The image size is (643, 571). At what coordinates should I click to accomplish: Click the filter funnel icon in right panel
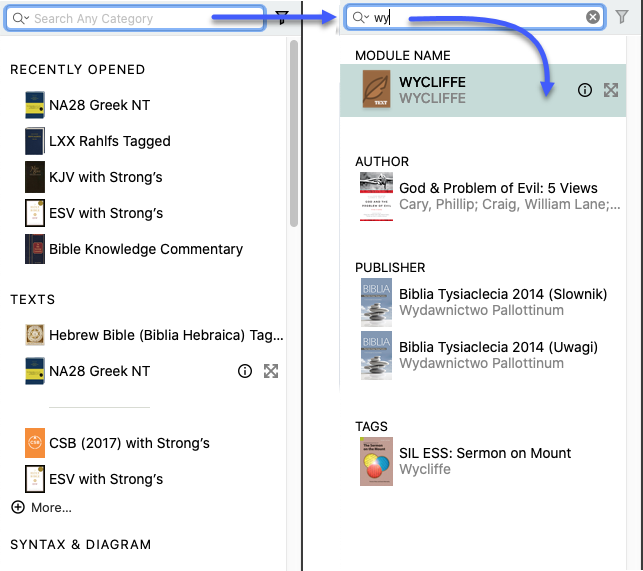point(622,17)
